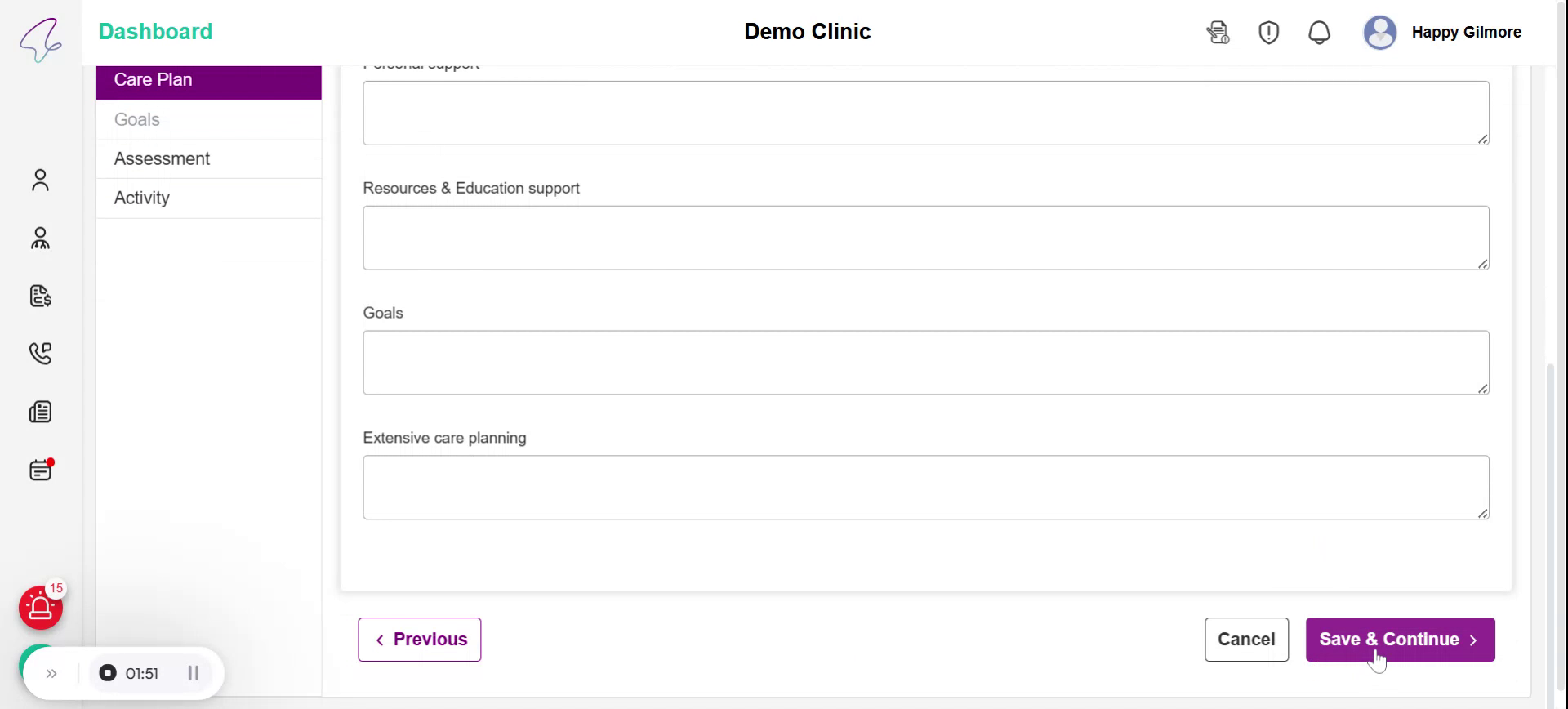
Task: Switch to the Assessment tab
Action: (162, 158)
